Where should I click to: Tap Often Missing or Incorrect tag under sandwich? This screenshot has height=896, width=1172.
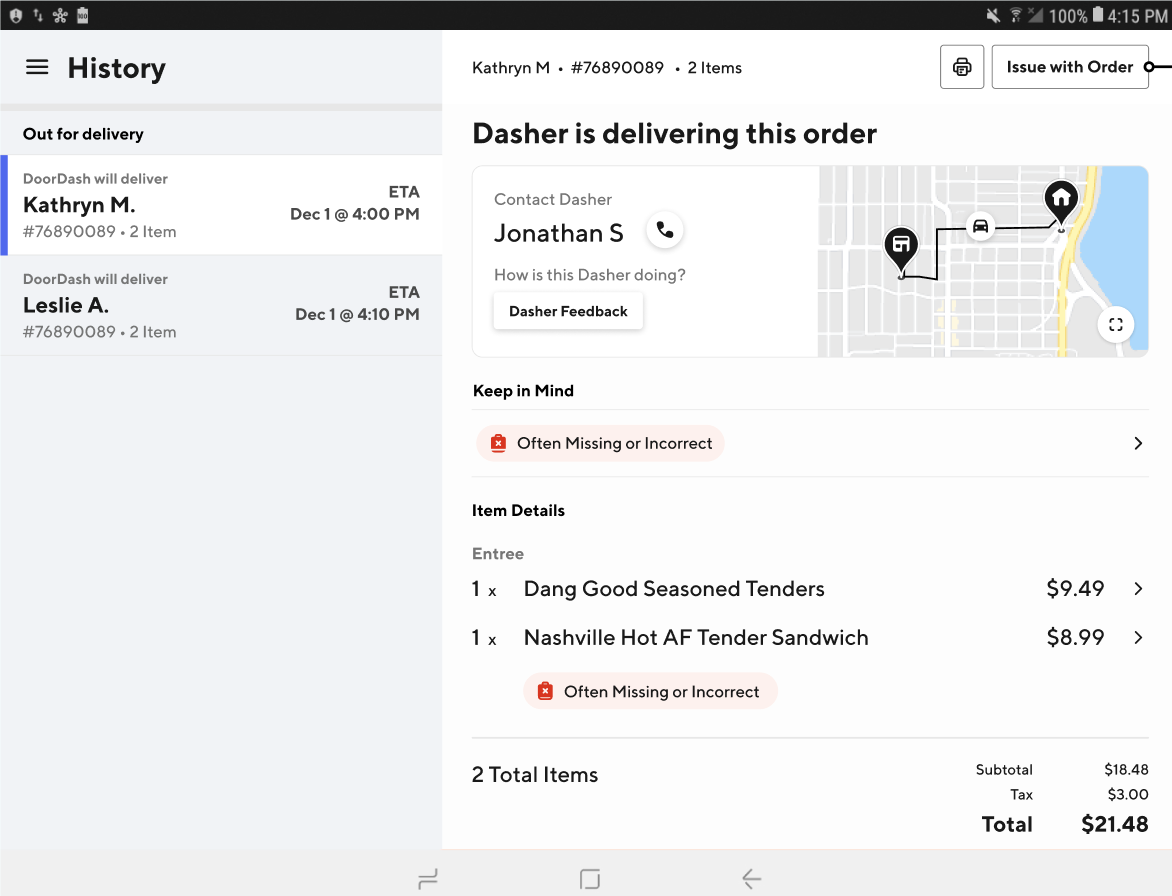[650, 691]
